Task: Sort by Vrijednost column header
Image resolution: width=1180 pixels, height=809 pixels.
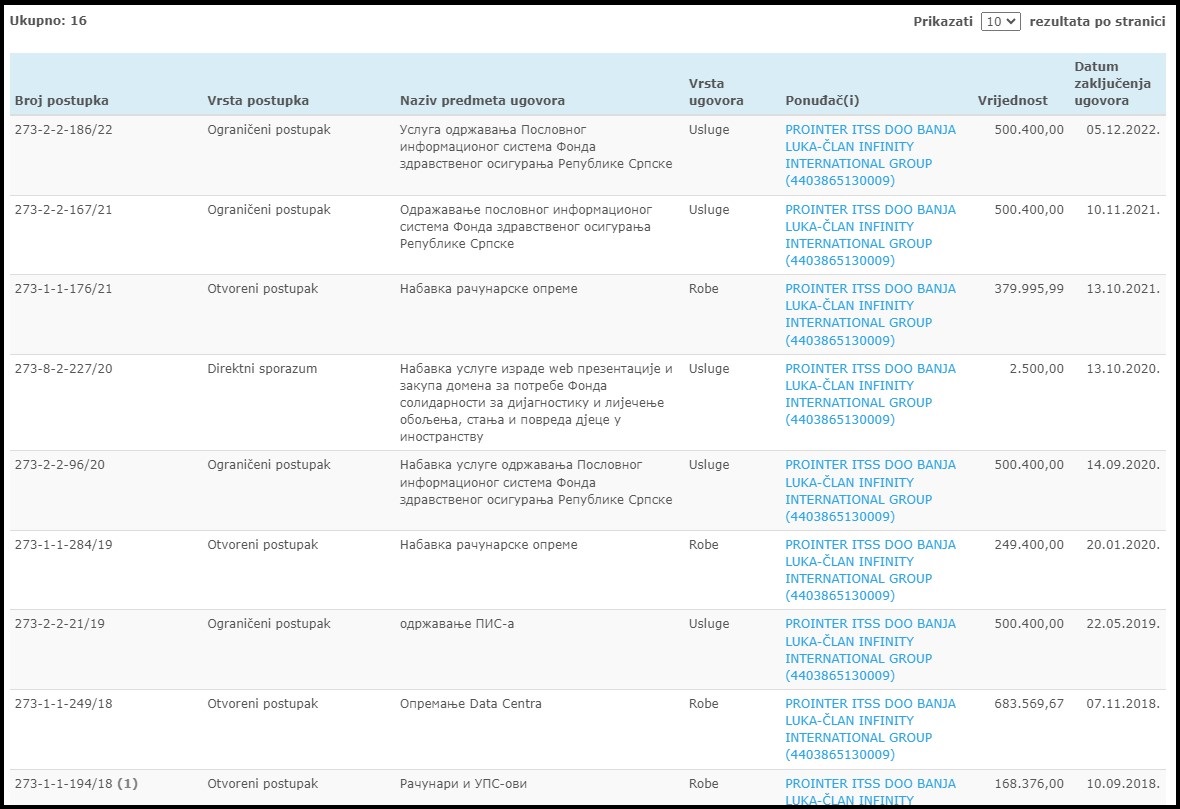Action: pyautogui.click(x=1012, y=100)
